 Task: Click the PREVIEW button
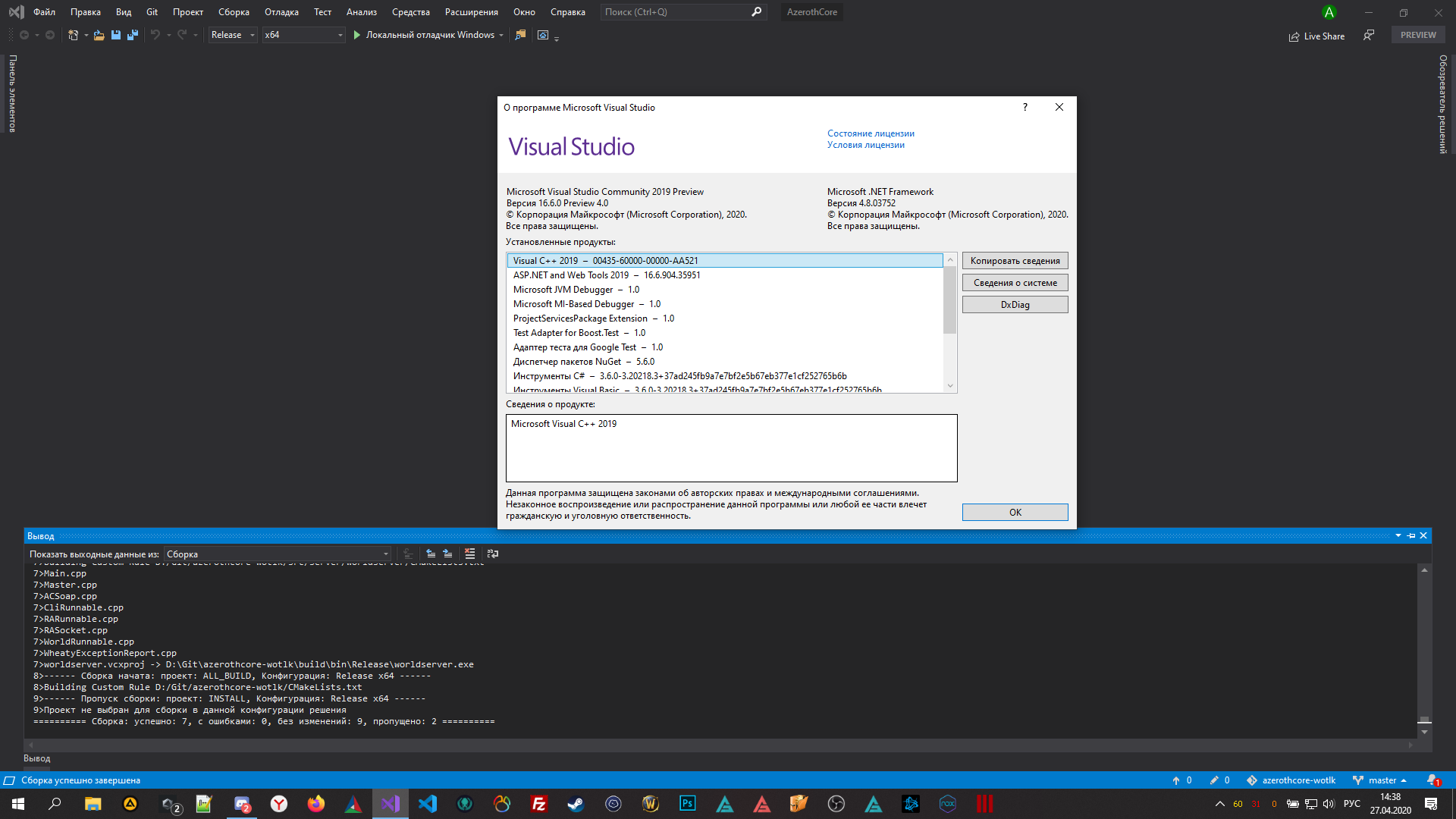pyautogui.click(x=1418, y=35)
